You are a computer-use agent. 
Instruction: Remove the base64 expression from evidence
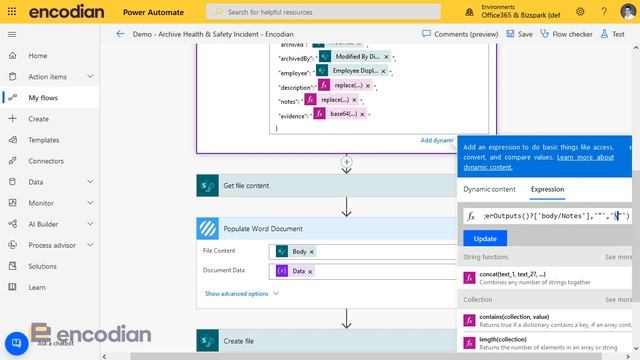click(362, 114)
